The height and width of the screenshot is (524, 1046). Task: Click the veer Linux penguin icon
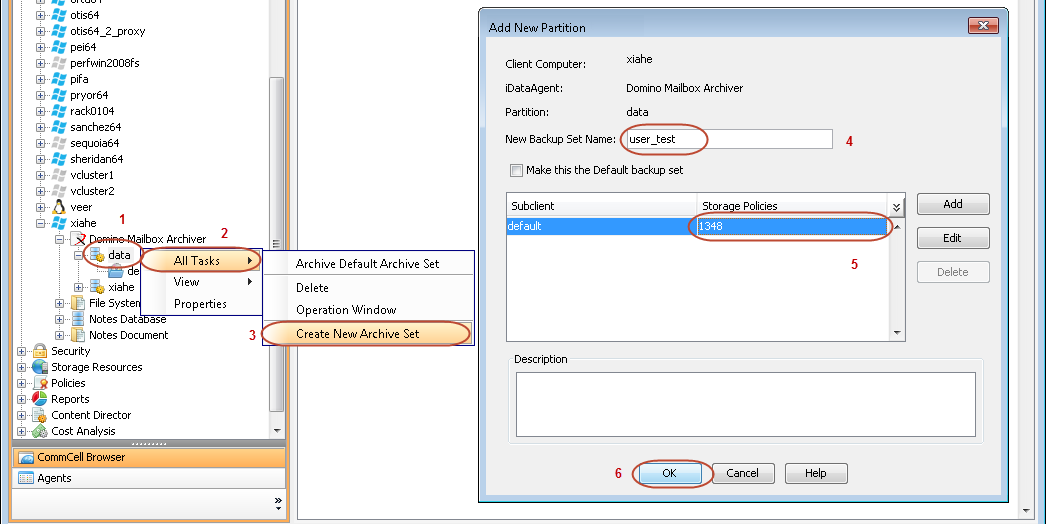click(59, 207)
